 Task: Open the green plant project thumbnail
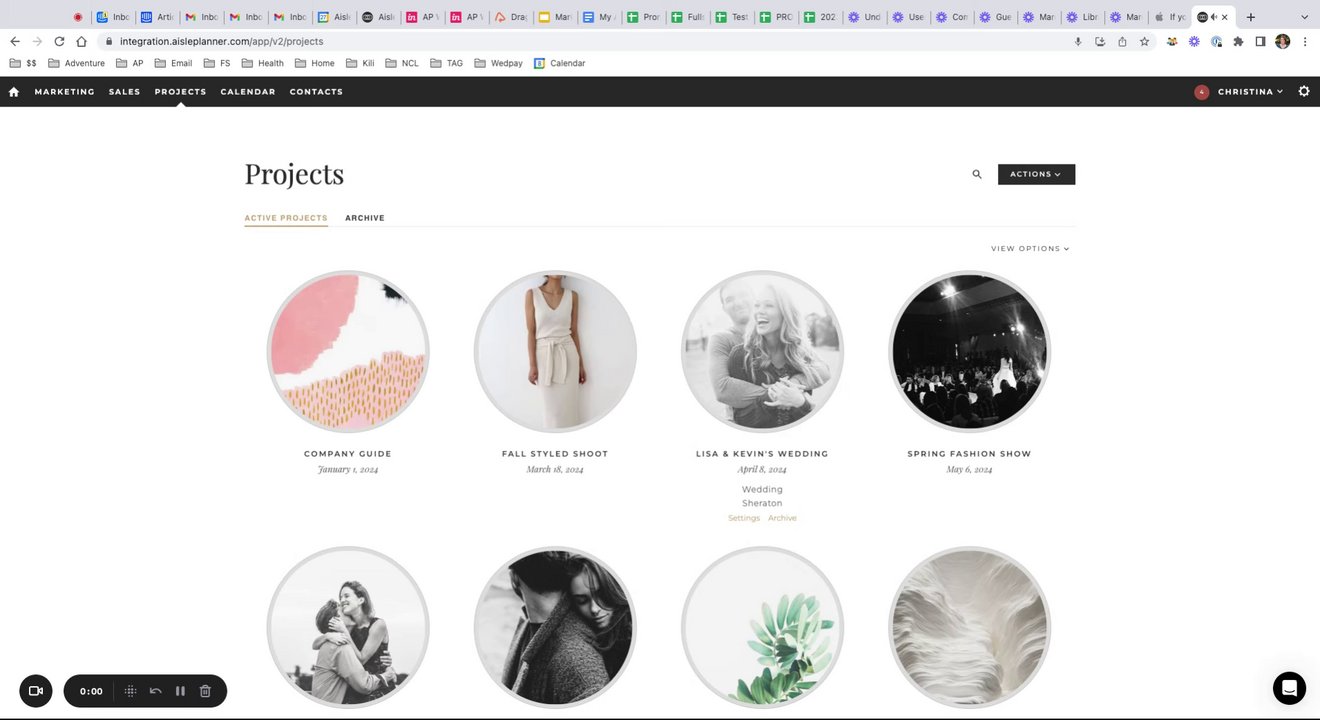[x=762, y=627]
